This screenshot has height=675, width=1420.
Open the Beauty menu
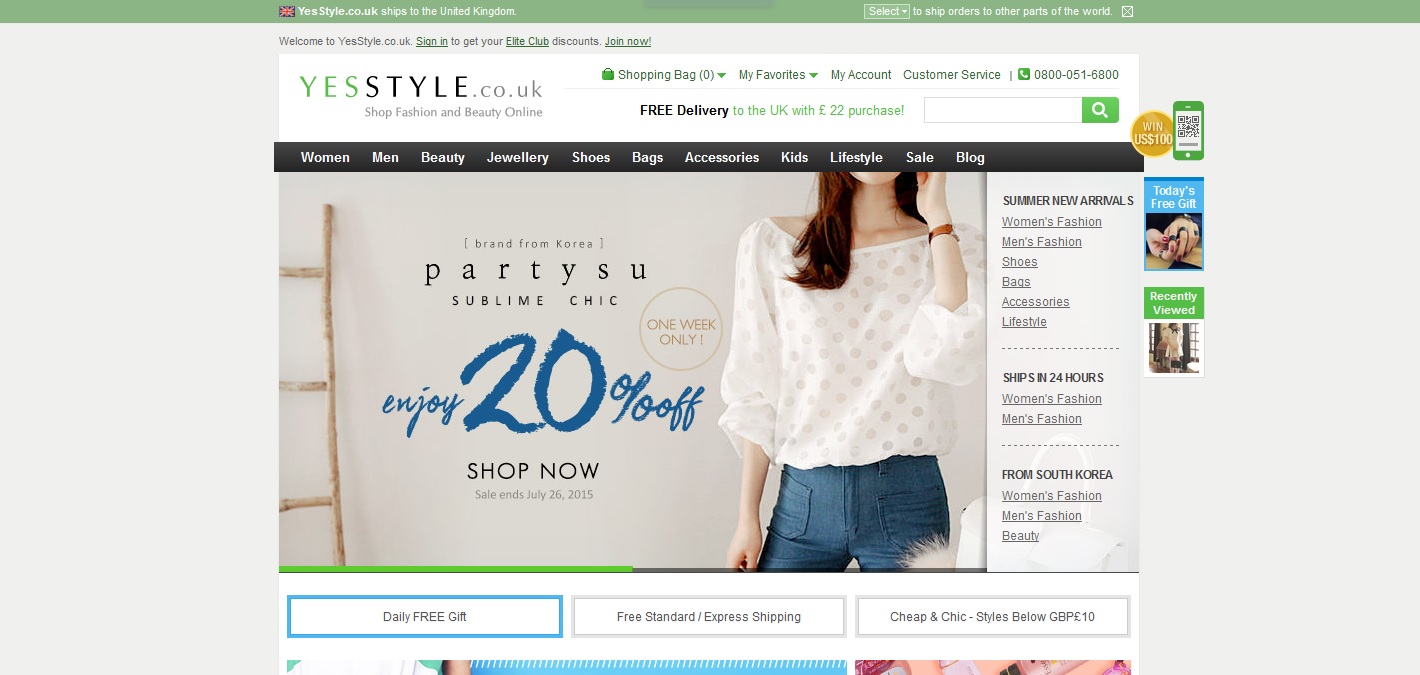443,157
